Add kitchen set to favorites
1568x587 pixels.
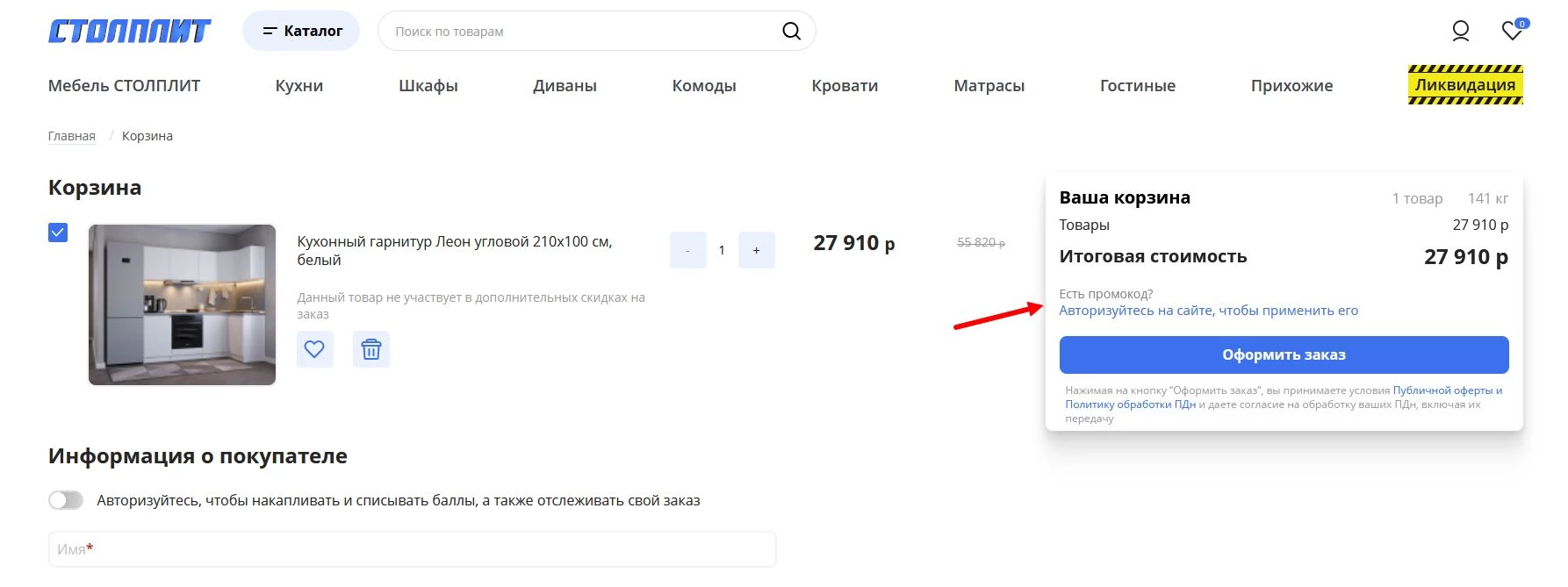(x=314, y=349)
